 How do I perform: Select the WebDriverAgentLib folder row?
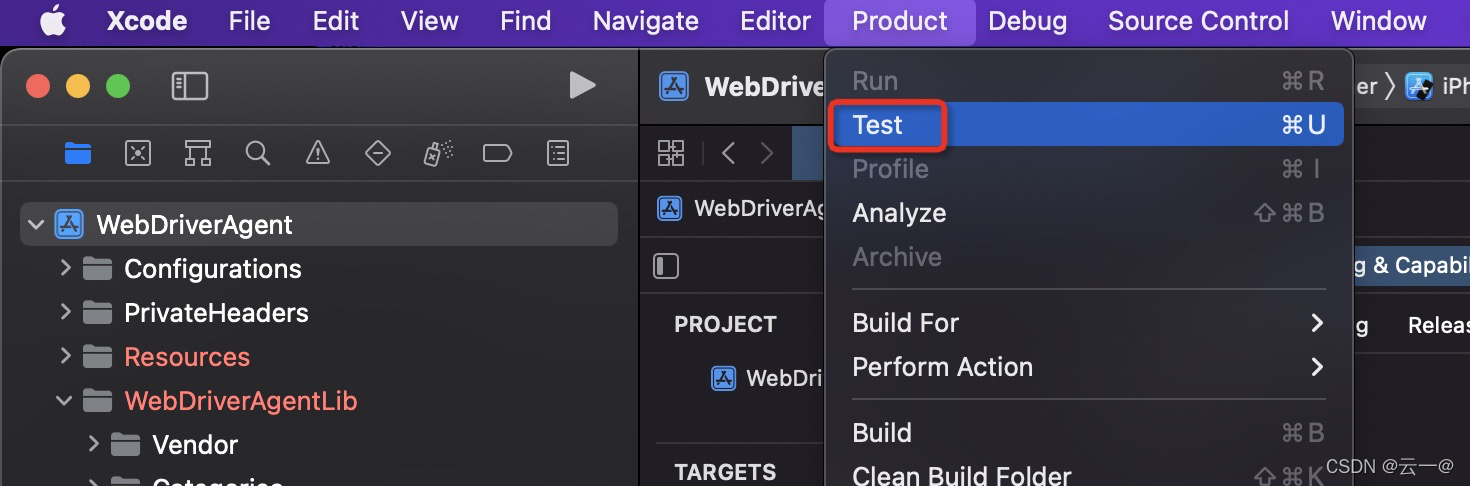click(x=319, y=401)
